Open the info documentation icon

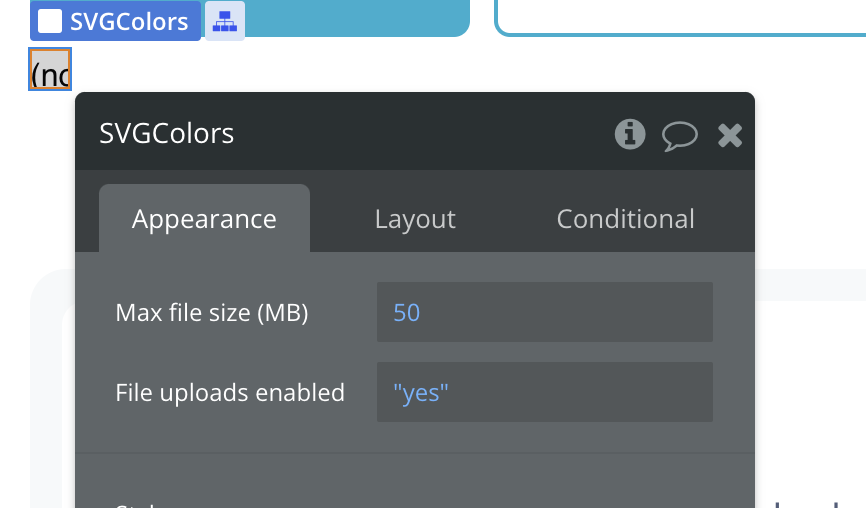[630, 134]
